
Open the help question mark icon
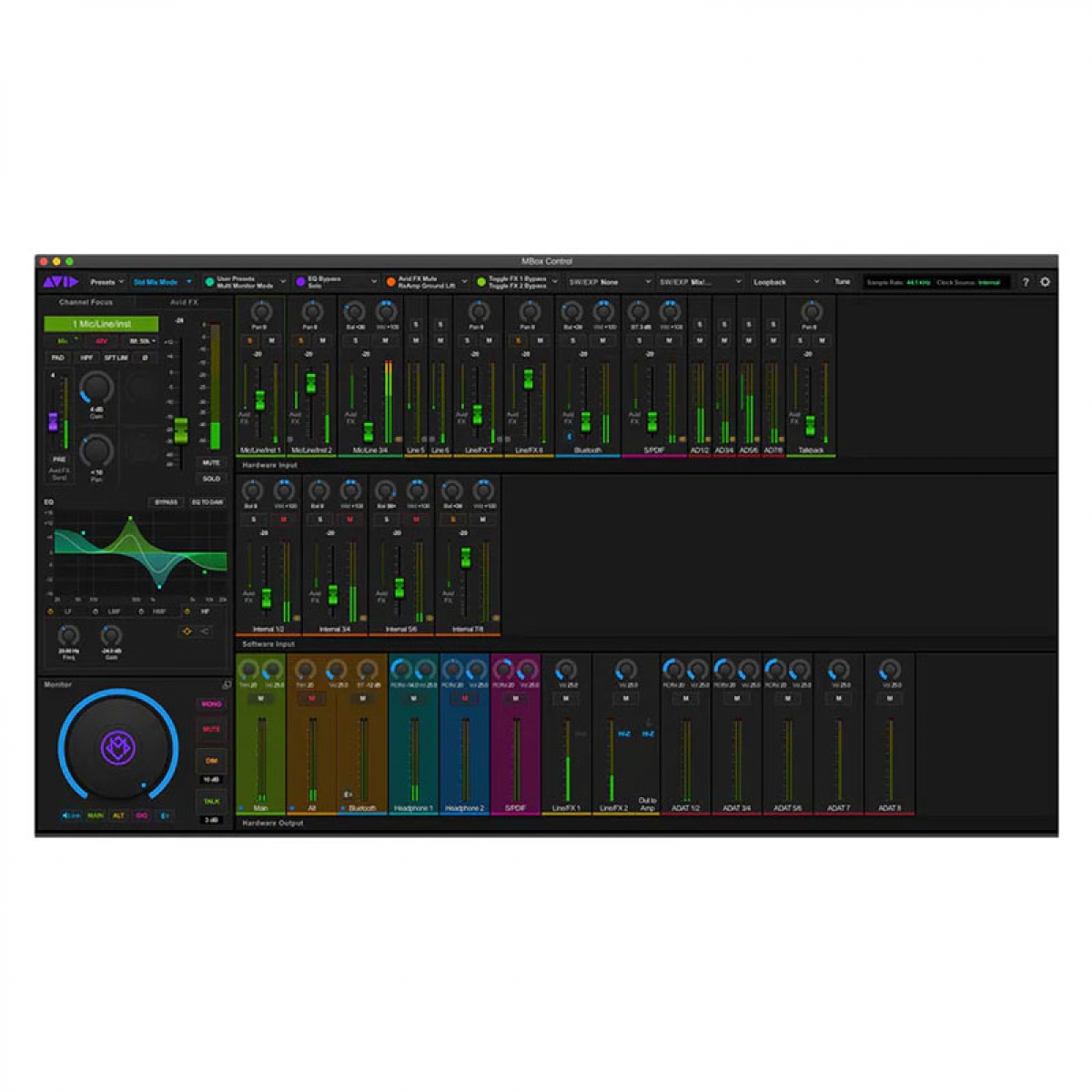[x=1026, y=282]
